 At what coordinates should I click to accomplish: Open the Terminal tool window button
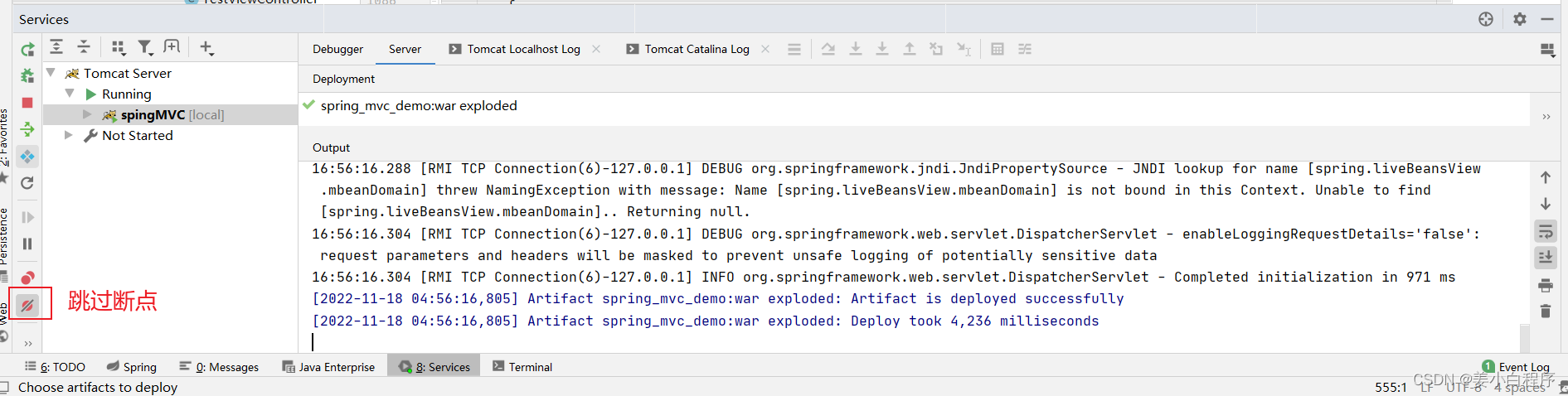522,366
